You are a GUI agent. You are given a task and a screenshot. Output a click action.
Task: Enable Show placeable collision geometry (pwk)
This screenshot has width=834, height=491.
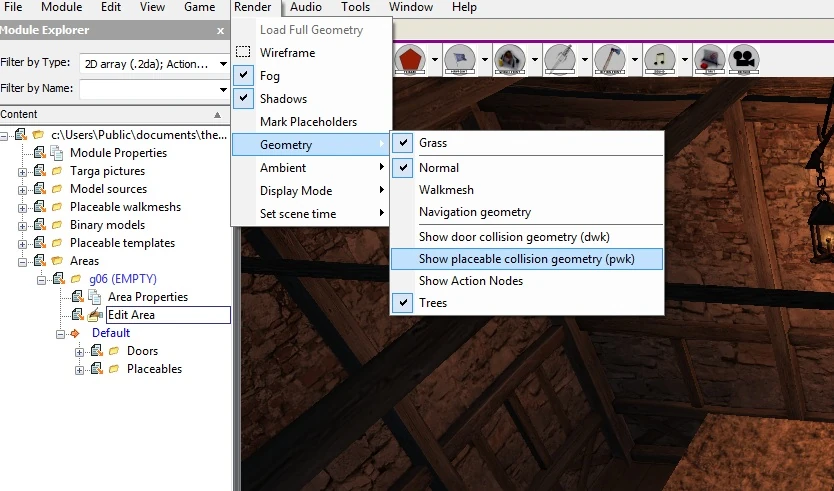coord(527,259)
